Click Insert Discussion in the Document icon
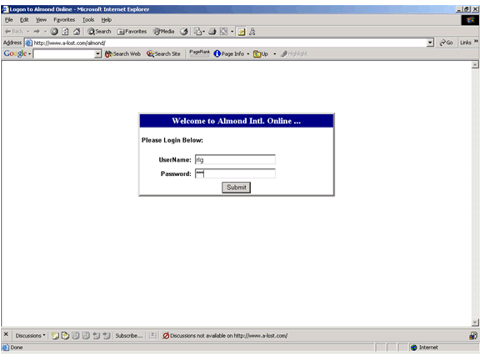This screenshot has height=360, width=480. (x=55, y=336)
